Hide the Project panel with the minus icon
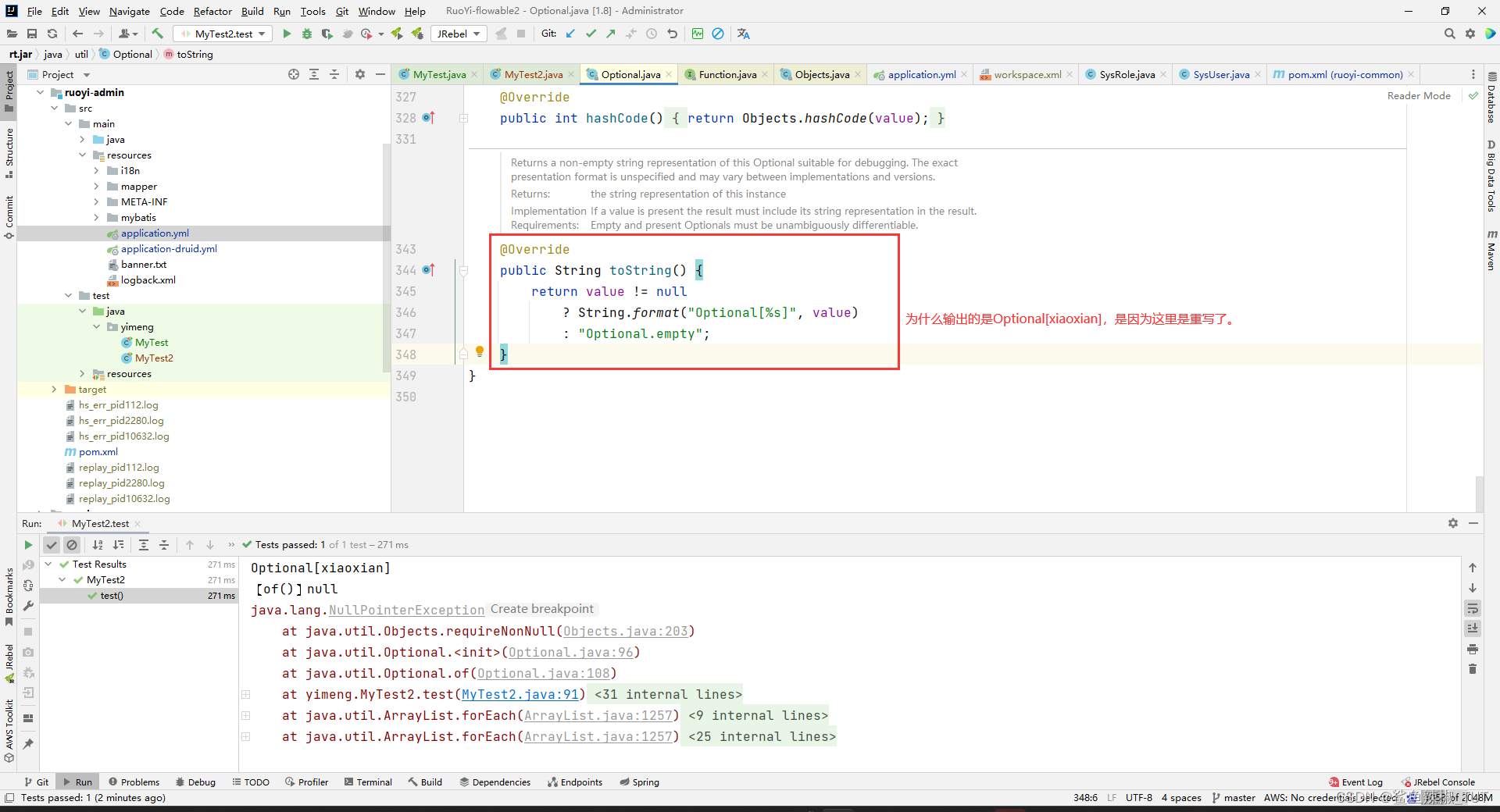 (380, 74)
